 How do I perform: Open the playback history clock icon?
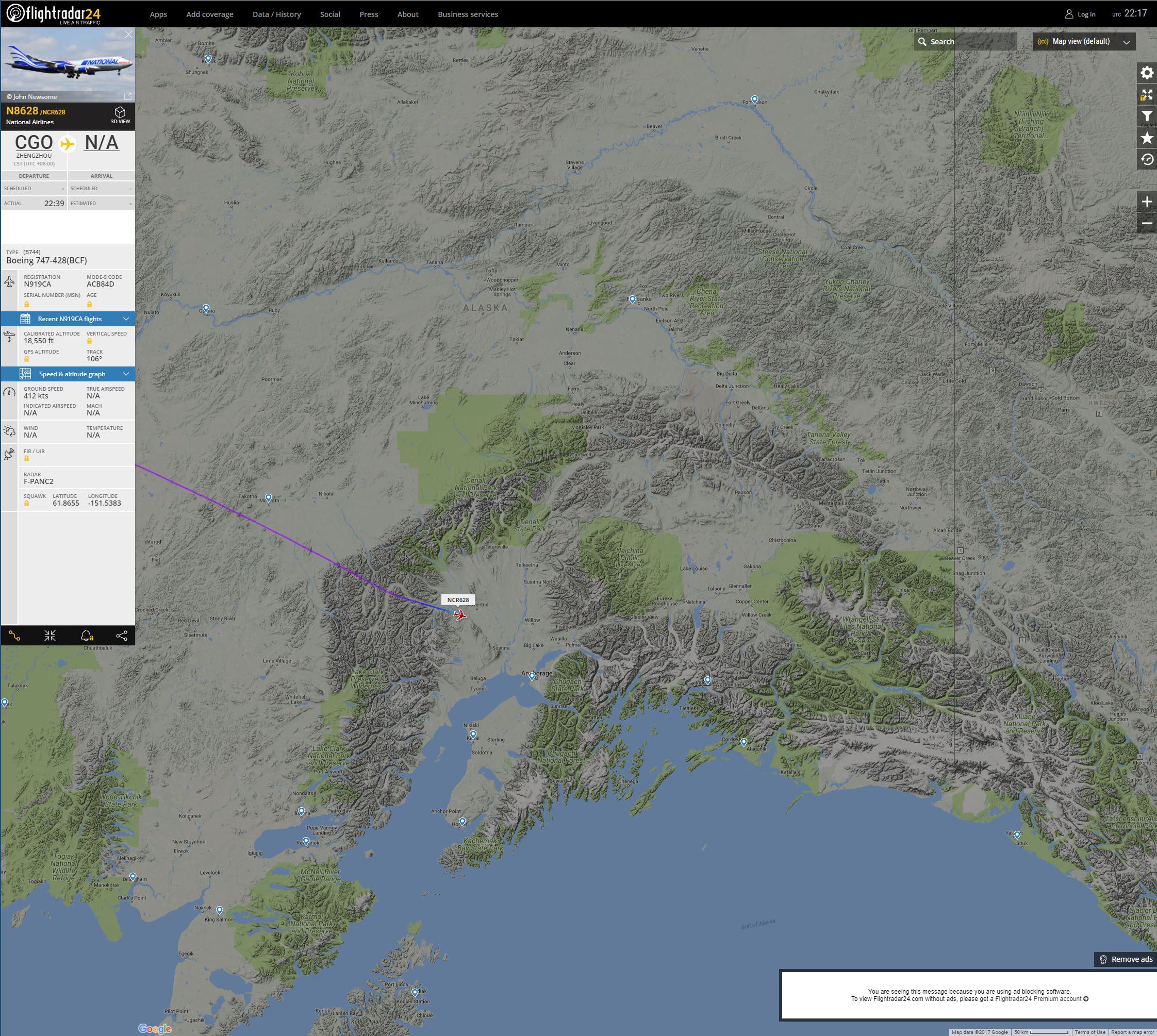point(1146,159)
